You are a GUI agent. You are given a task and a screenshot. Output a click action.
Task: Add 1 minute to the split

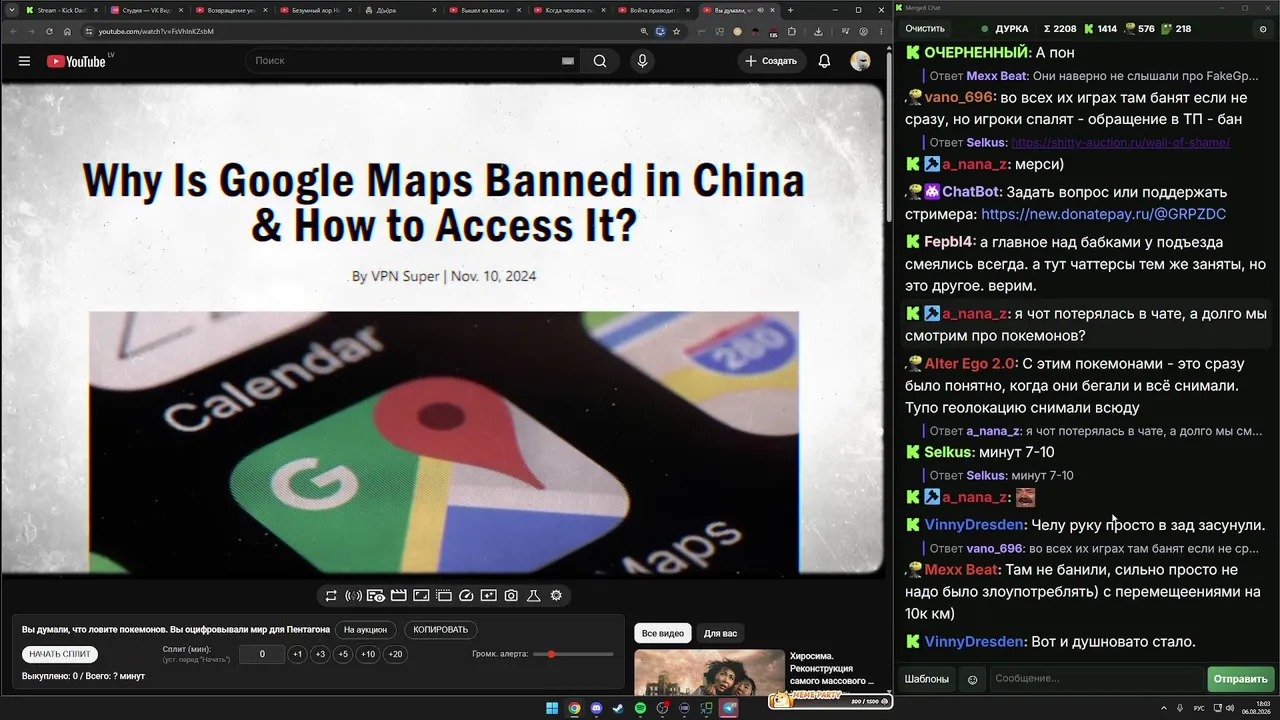(x=297, y=654)
